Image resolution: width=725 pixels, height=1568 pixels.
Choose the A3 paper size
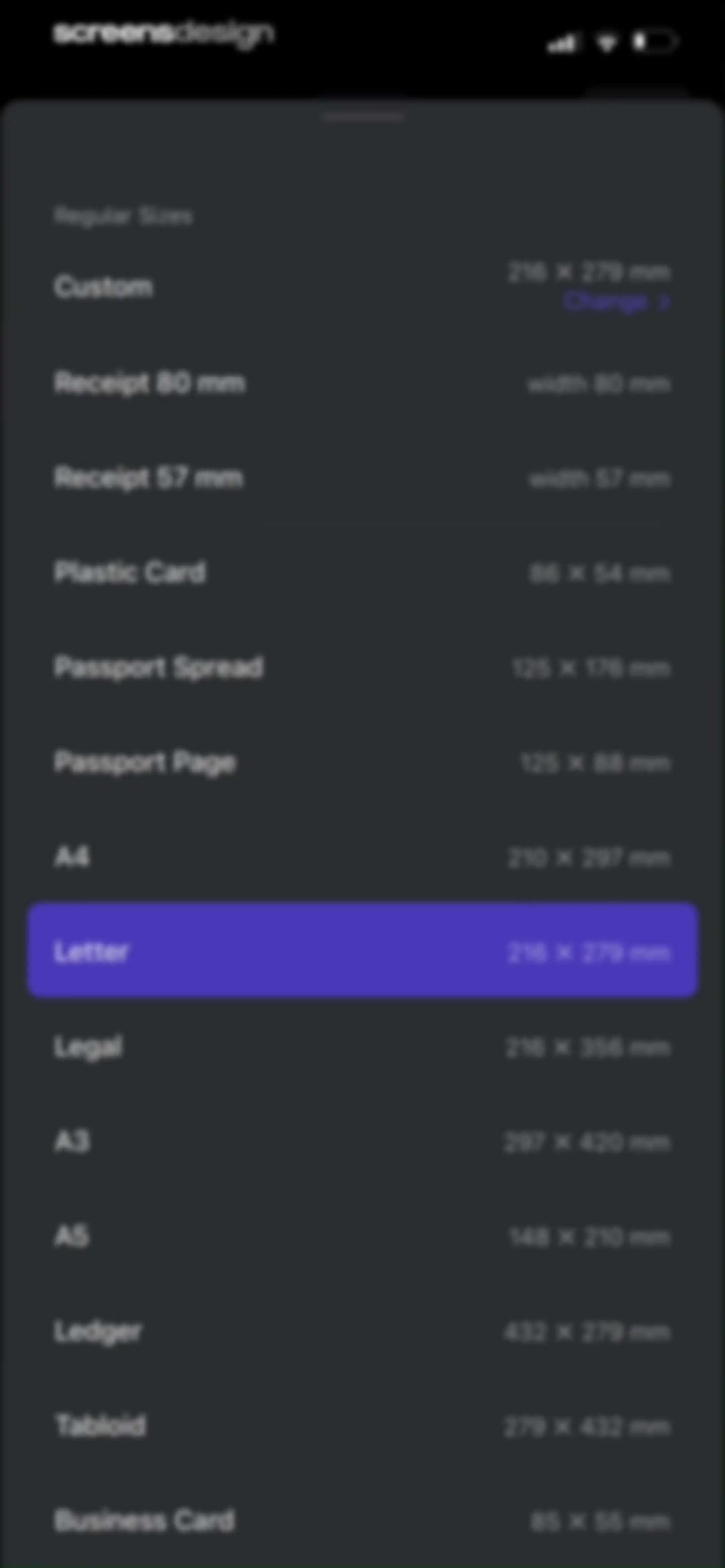point(362,1142)
